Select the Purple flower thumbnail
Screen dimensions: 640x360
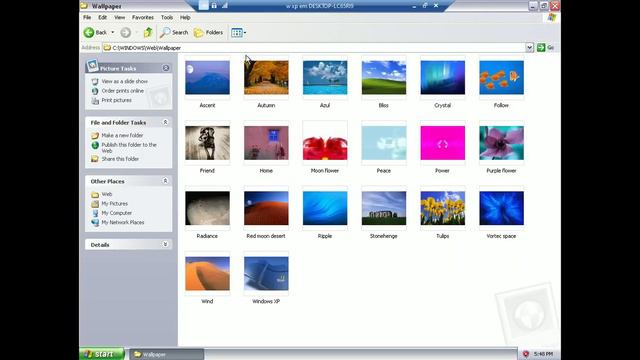(x=501, y=143)
